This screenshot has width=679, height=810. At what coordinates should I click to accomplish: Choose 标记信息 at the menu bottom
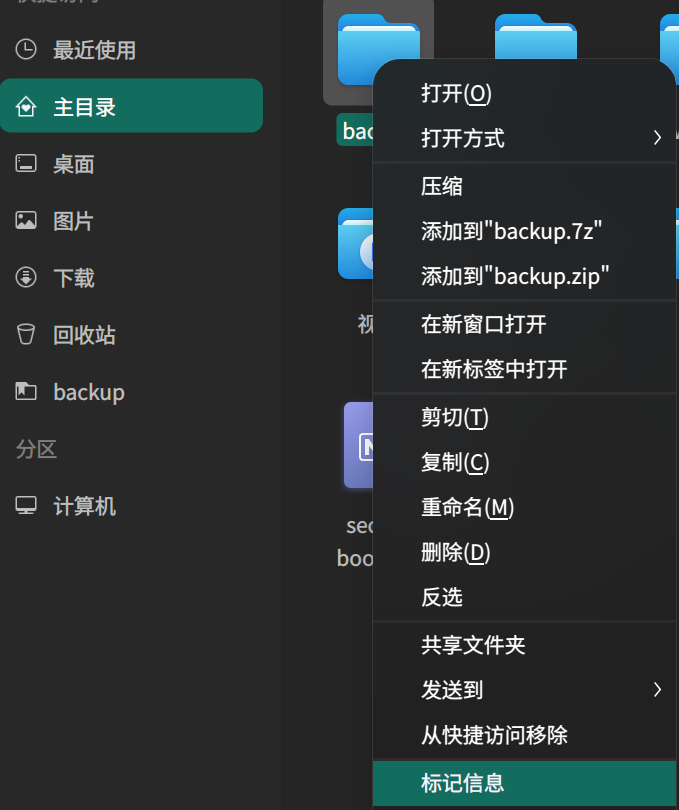point(524,783)
